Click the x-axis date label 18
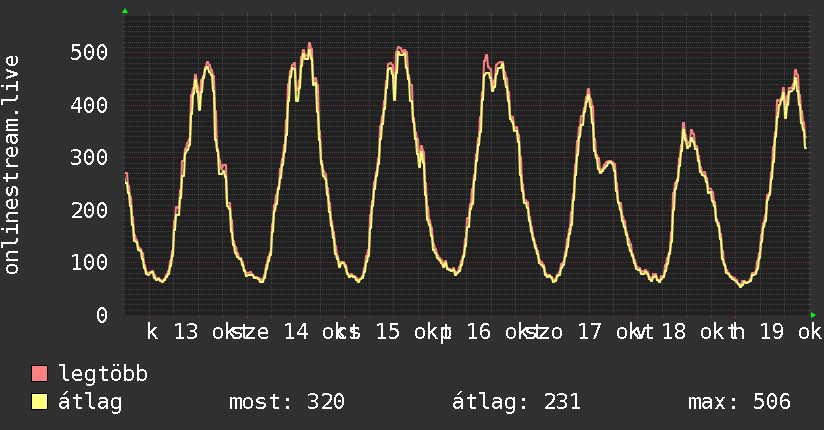 (674, 332)
